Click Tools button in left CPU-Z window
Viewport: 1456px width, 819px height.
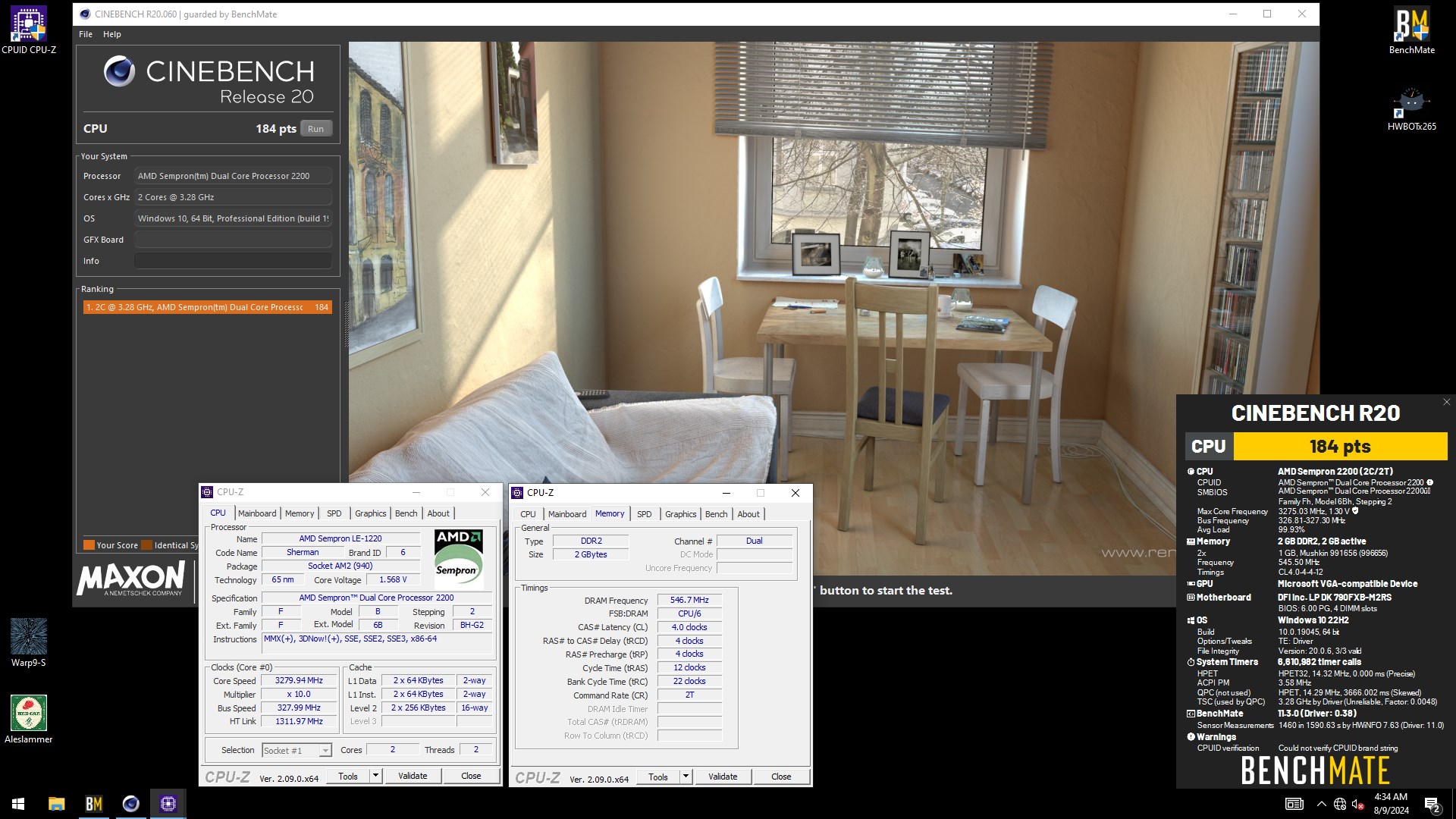click(348, 776)
